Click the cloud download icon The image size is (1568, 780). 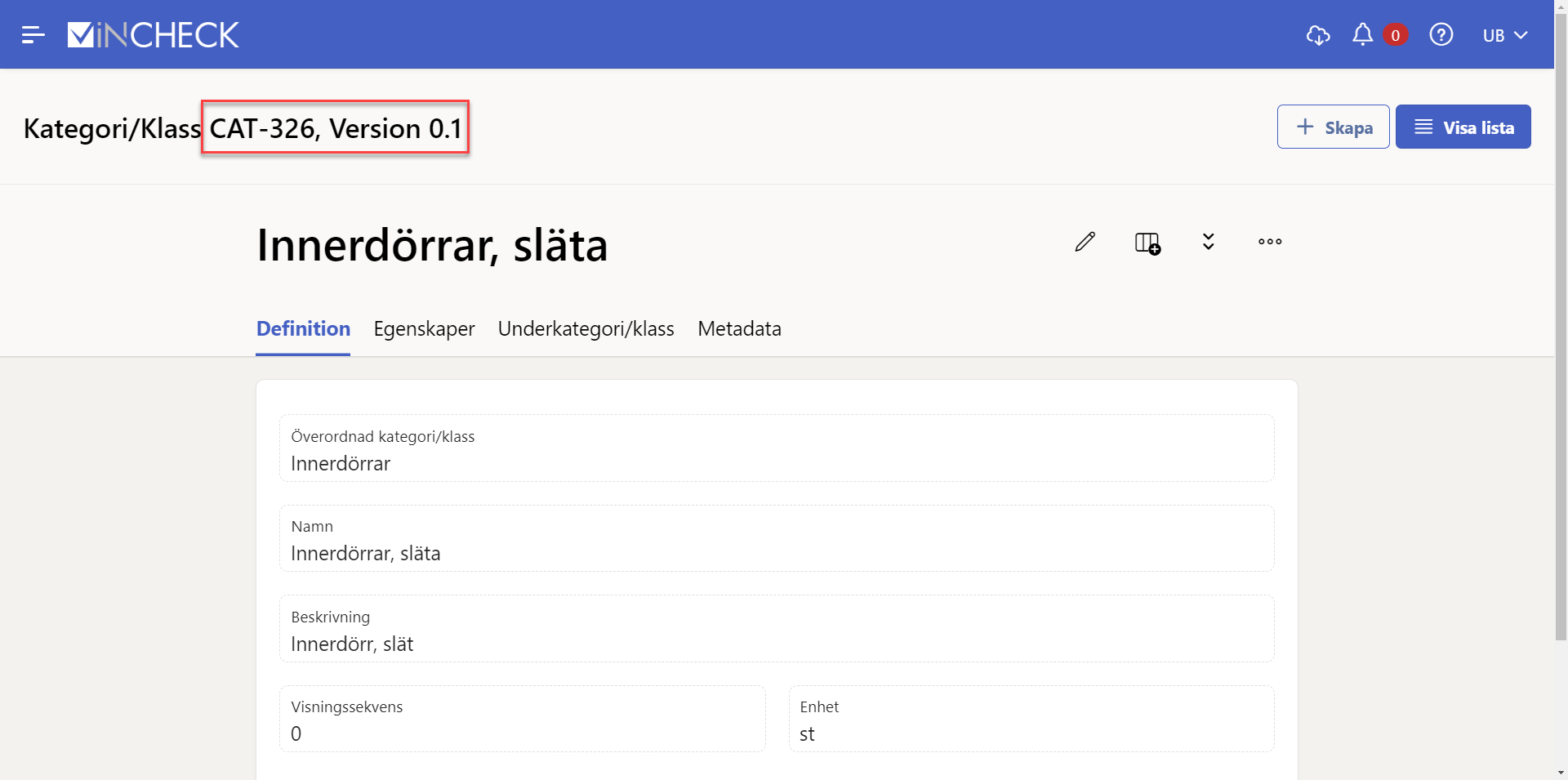(x=1317, y=35)
